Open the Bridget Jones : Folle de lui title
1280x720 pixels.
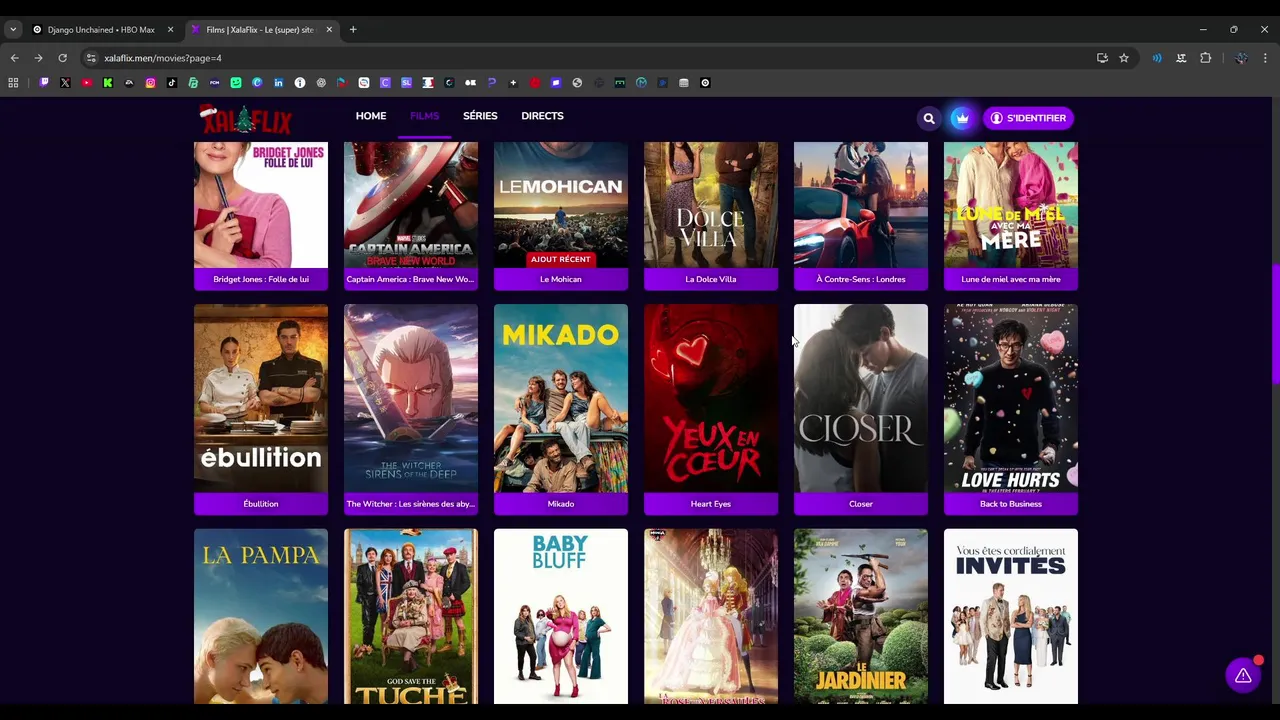[261, 279]
